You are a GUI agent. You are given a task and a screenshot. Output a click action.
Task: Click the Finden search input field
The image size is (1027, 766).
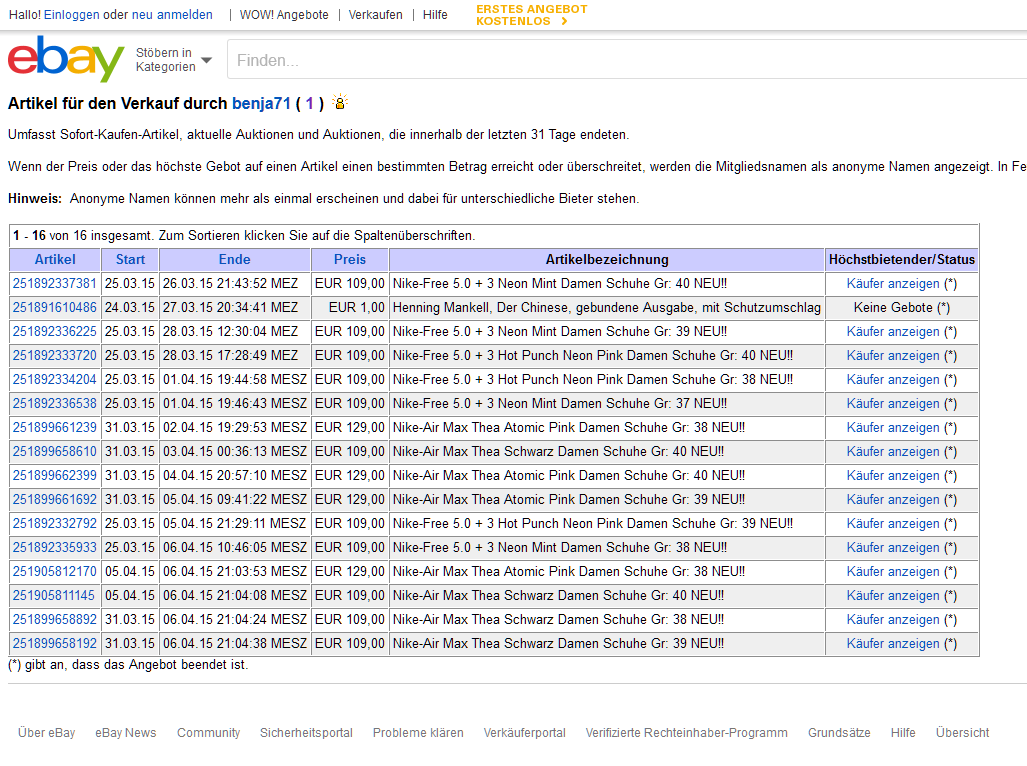point(620,60)
